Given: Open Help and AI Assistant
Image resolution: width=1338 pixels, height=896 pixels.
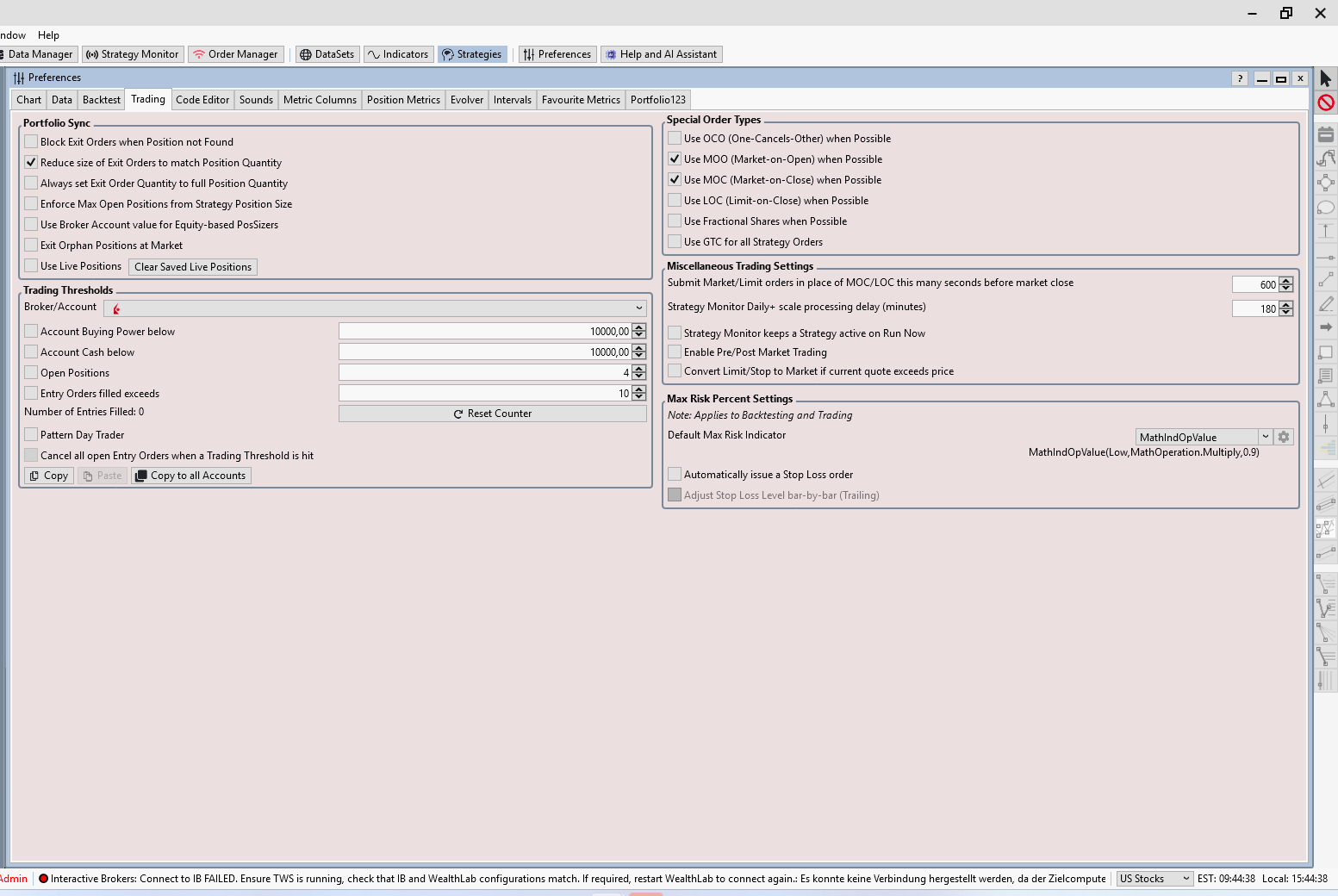Looking at the screenshot, I should pos(661,54).
